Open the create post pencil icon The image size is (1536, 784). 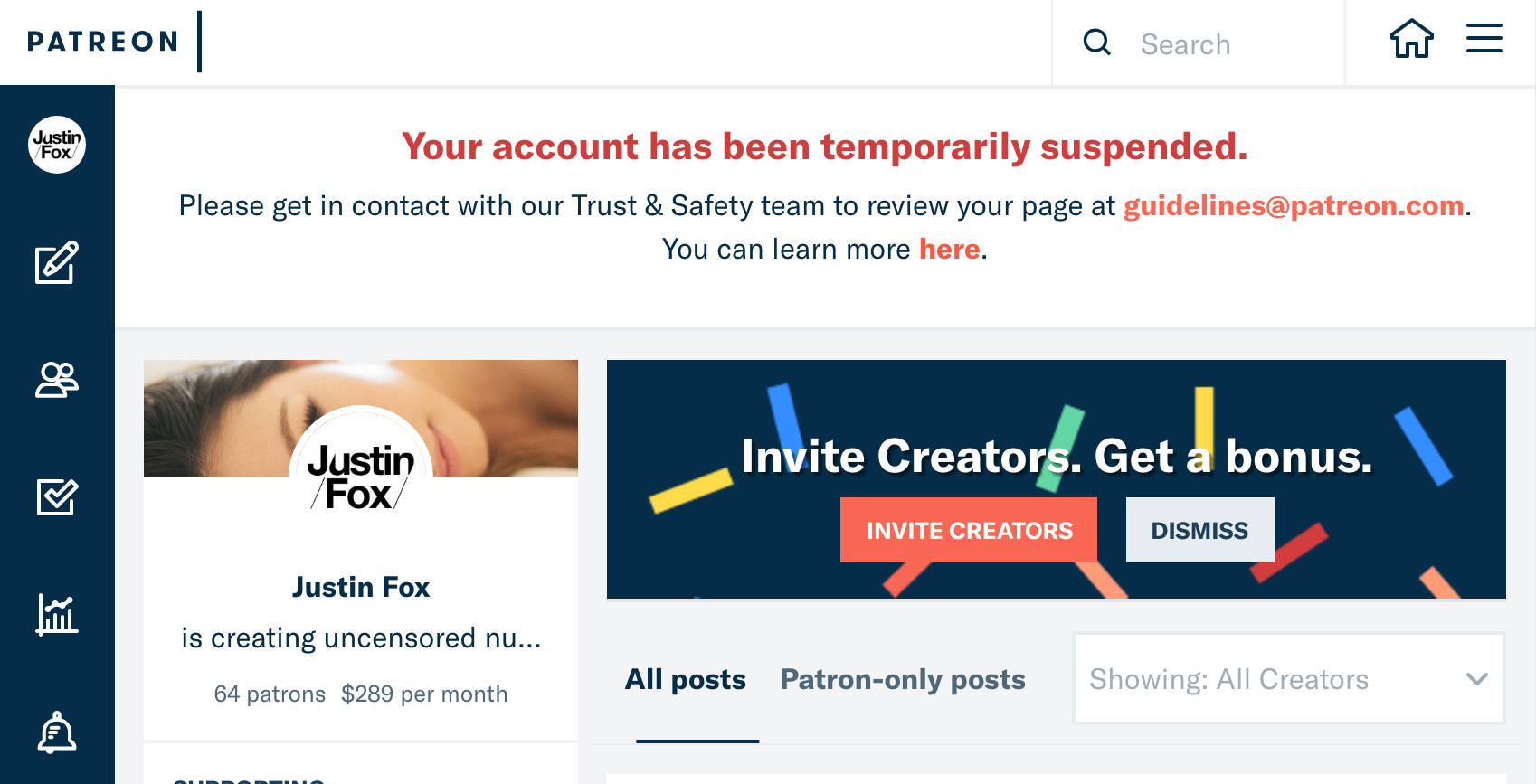click(x=56, y=263)
